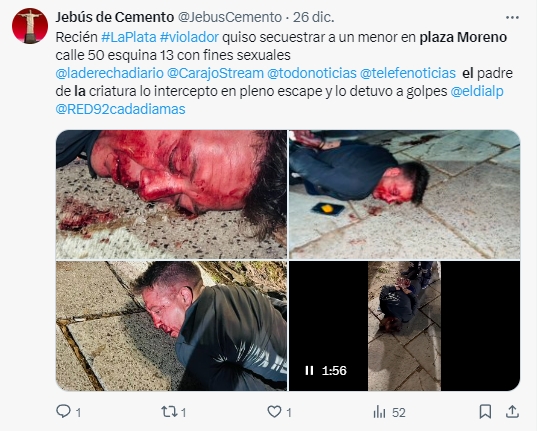The image size is (539, 431).
Task: Like the tweet with the heart icon
Action: coord(274,412)
